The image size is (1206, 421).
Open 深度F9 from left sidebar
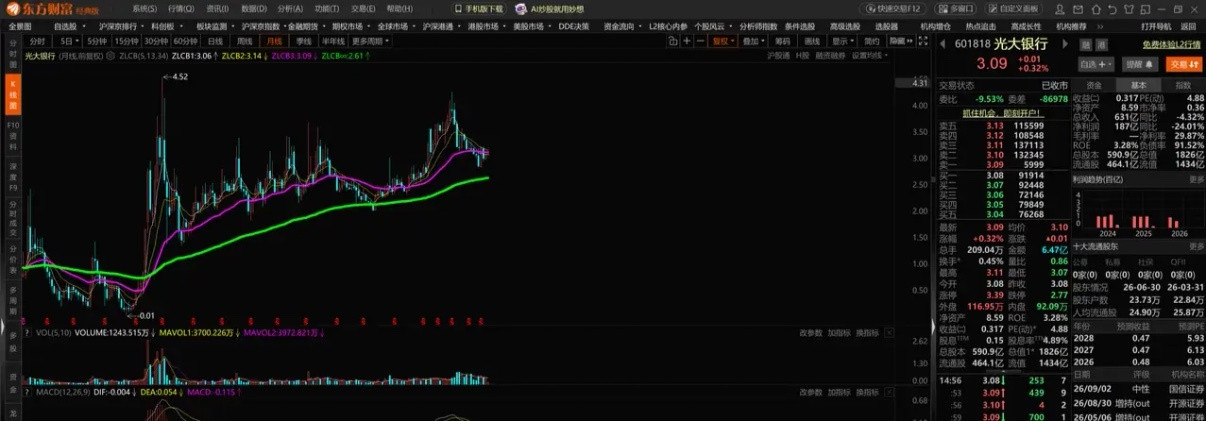click(14, 176)
